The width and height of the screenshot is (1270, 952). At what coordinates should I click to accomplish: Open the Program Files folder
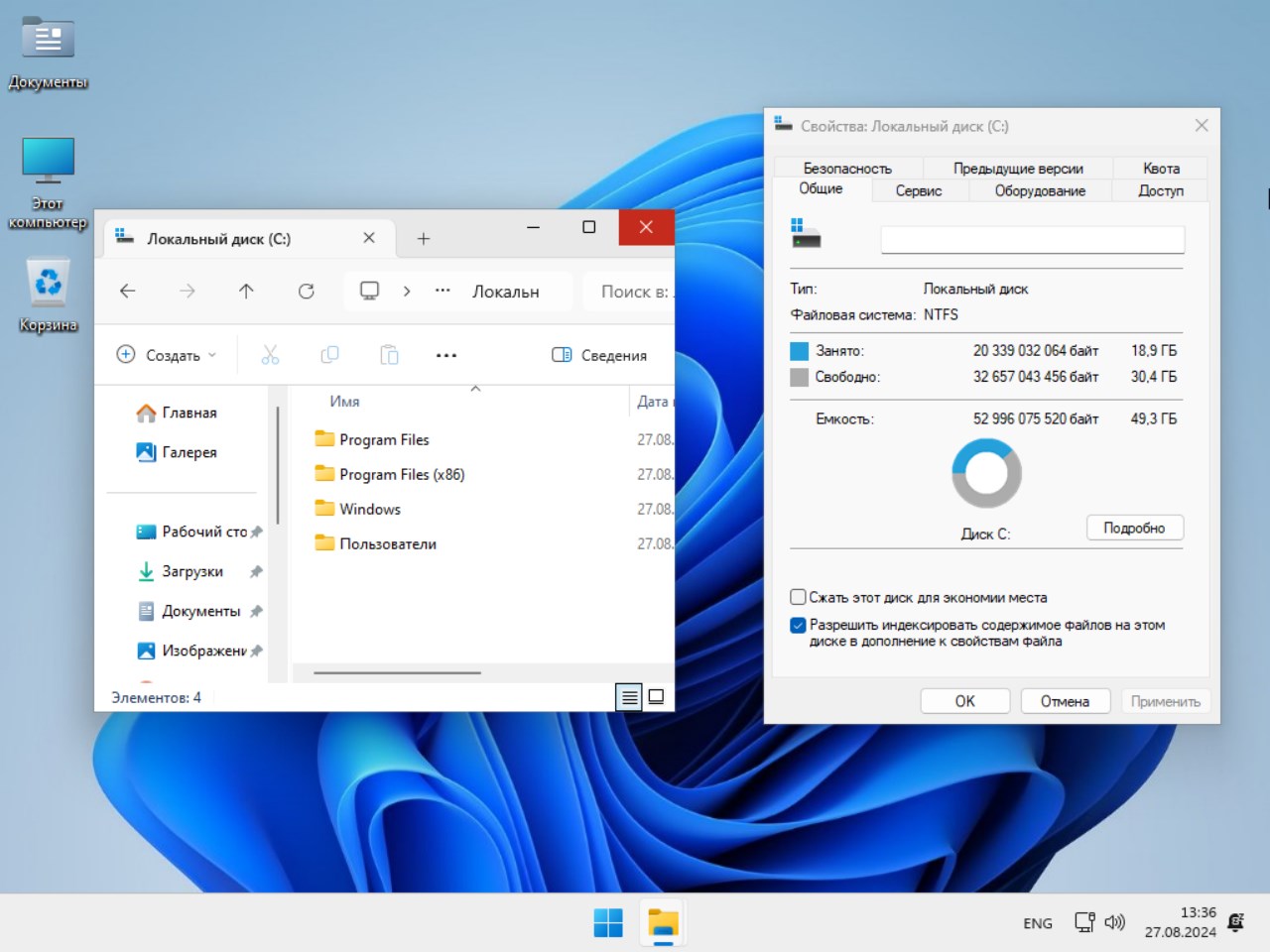(385, 439)
